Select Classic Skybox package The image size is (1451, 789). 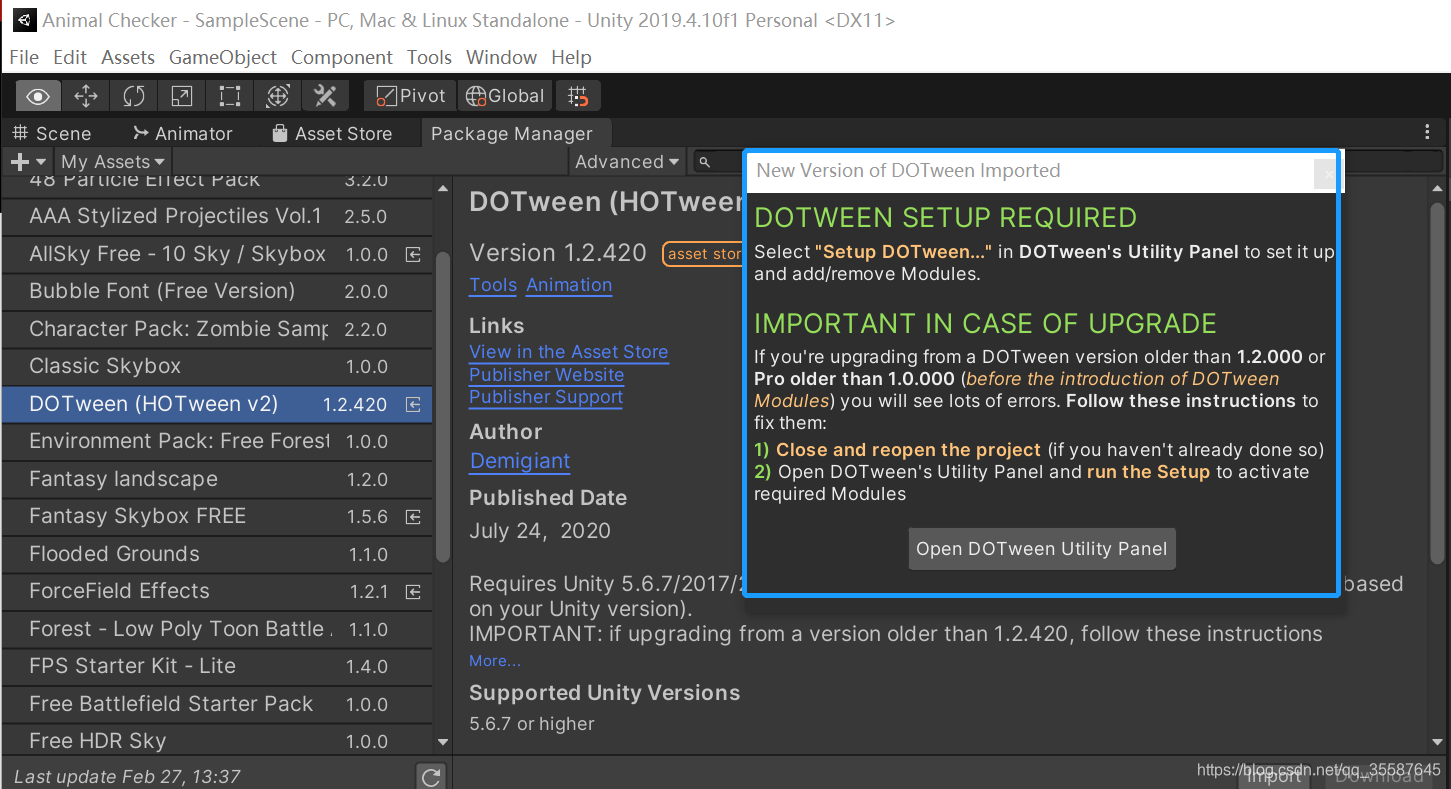[217, 366]
